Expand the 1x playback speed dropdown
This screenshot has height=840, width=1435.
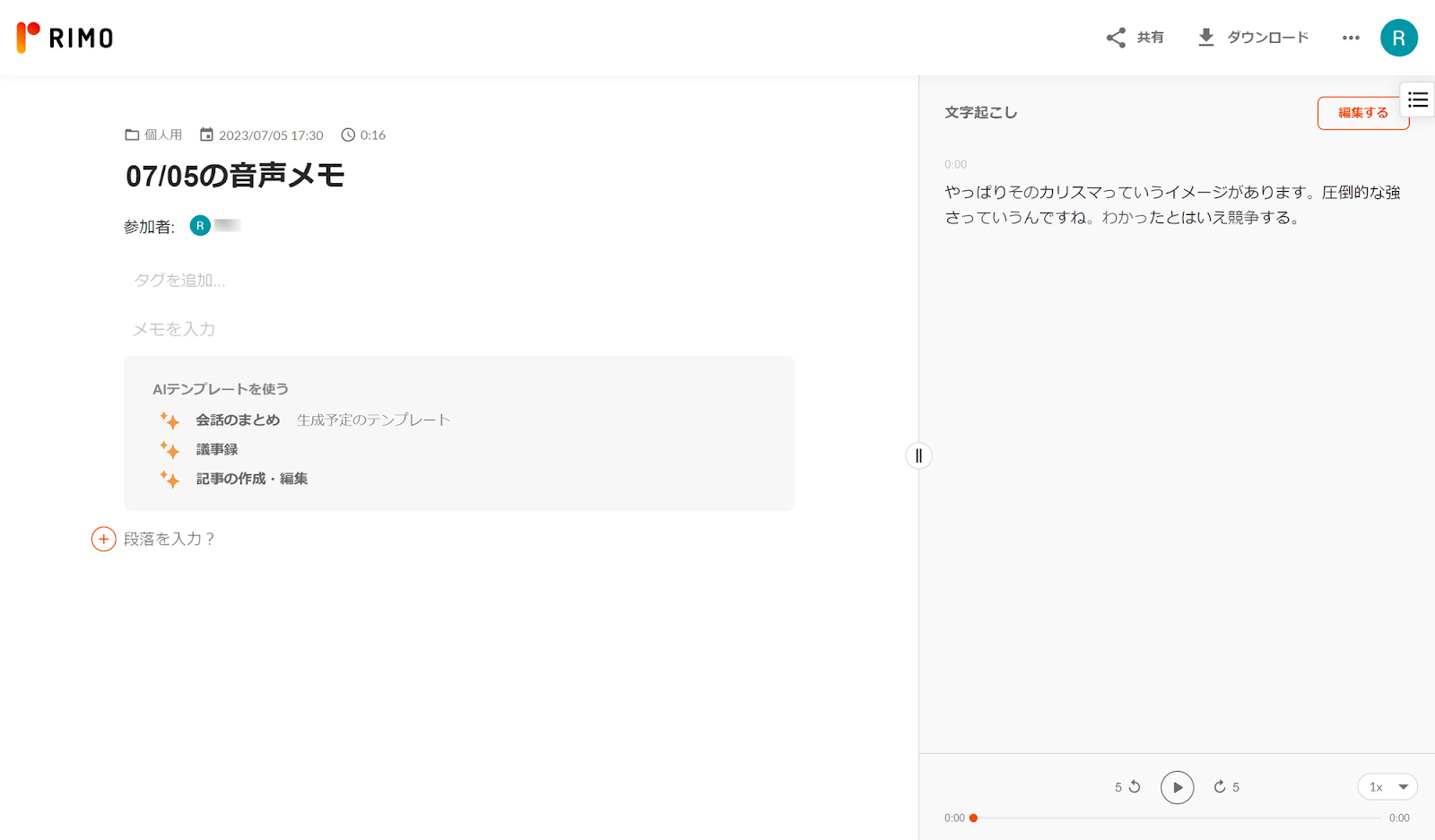(x=1387, y=787)
